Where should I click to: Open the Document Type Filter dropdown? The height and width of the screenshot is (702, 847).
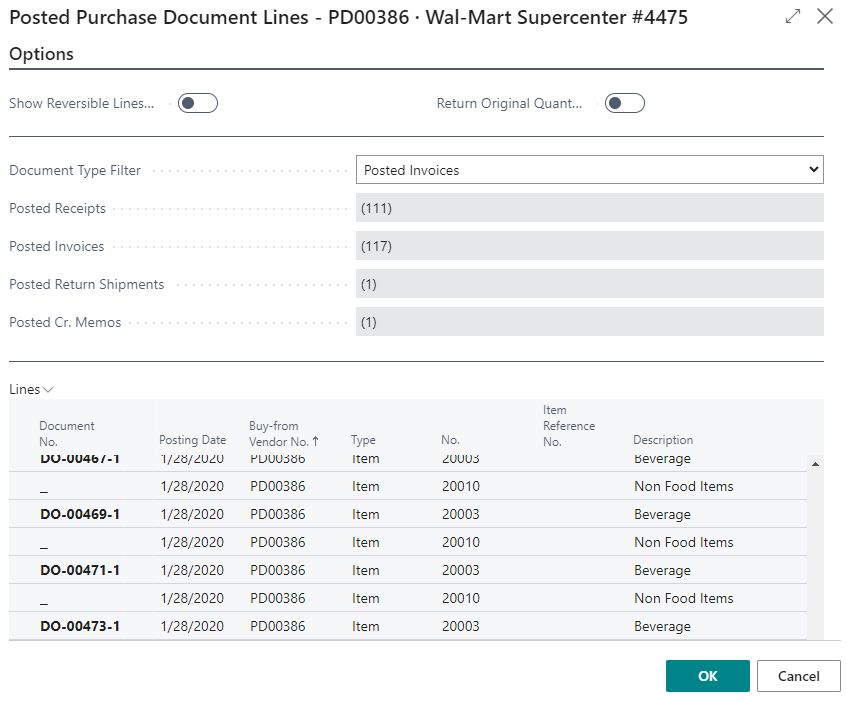(x=589, y=170)
